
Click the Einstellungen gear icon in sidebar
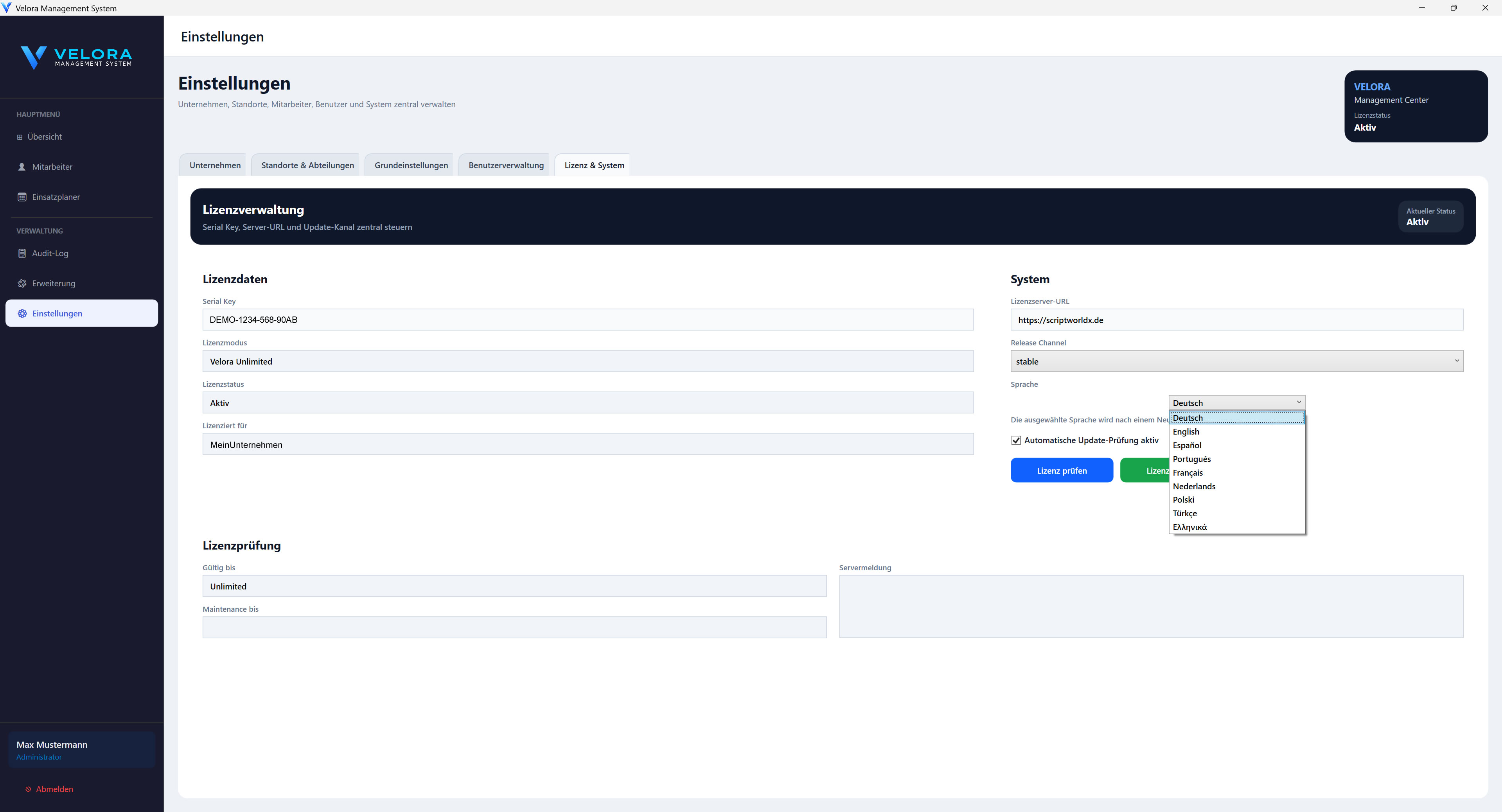point(22,314)
